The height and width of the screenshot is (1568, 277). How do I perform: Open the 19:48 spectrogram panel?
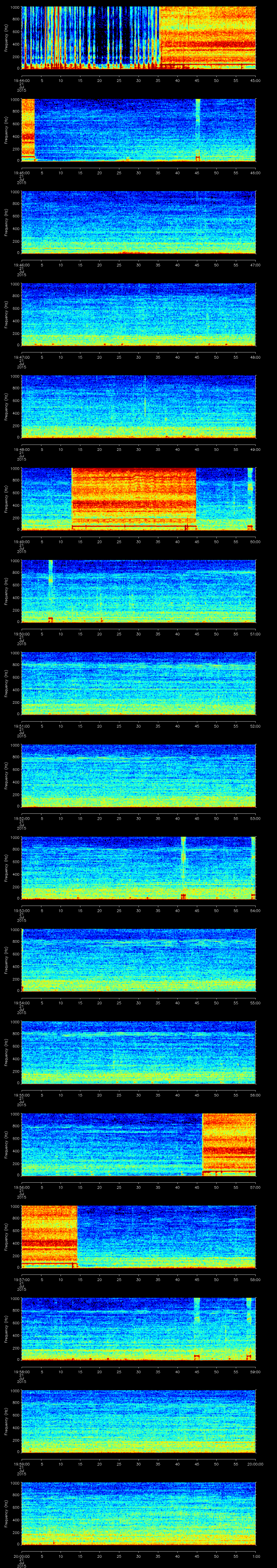[x=139, y=407]
